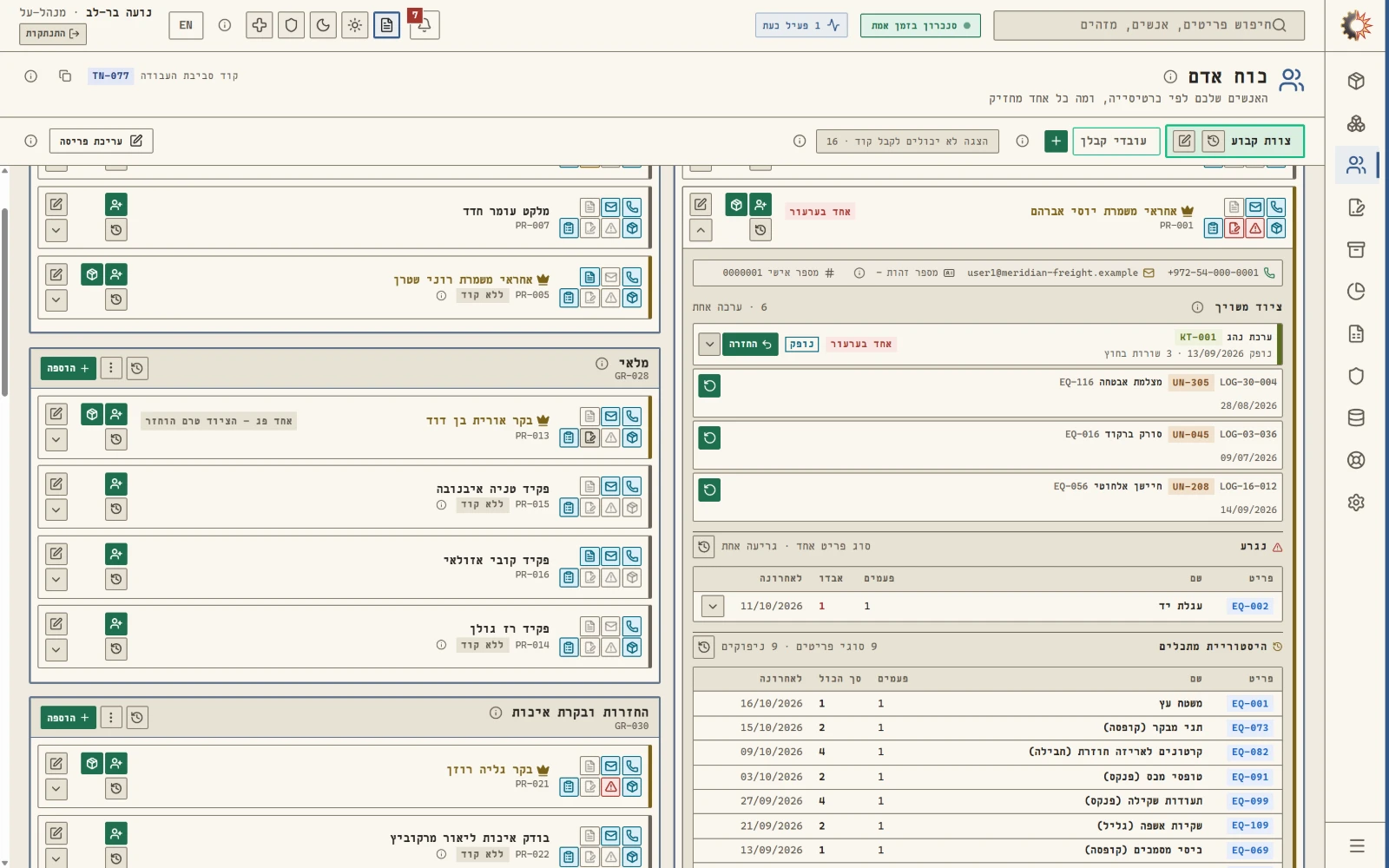Click the search field for items and people
1389x868 pixels.
coord(1149,25)
